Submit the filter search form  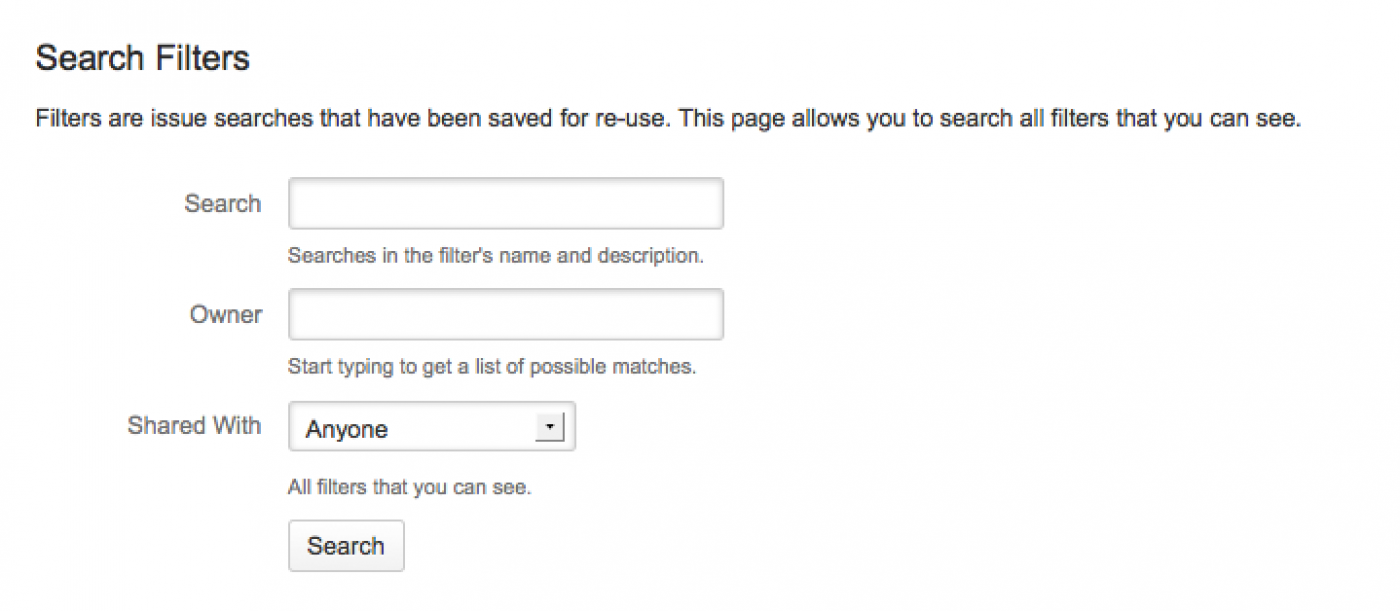346,546
